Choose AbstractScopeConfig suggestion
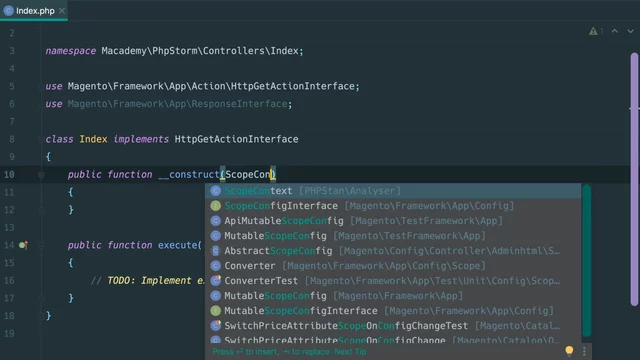Screen dimensions: 640x360 coord(393,251)
